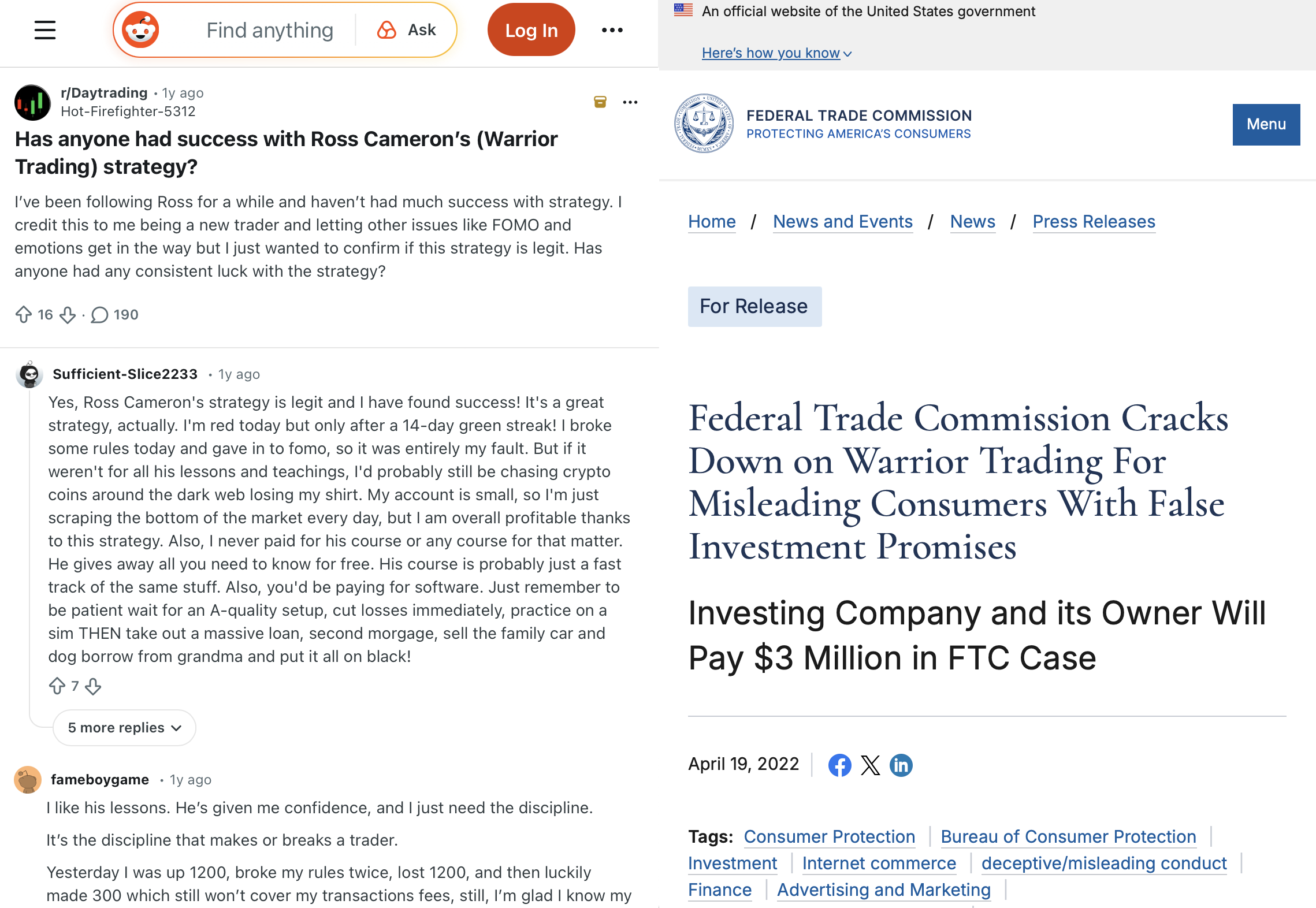Image resolution: width=1316 pixels, height=908 pixels.
Task: Downvote Sufficient-Slice2233's comment
Action: (93, 686)
